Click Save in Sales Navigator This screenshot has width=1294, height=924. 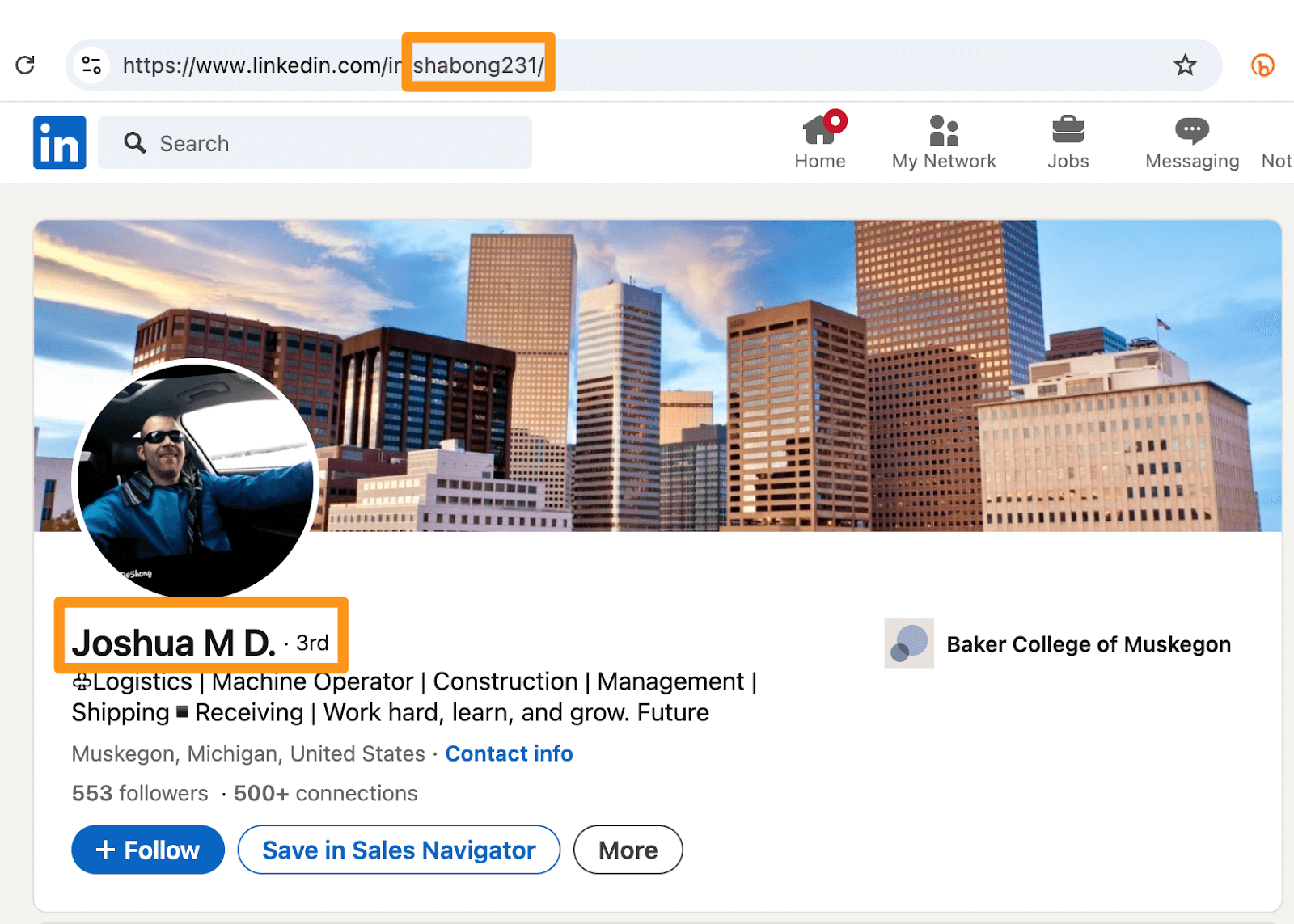(399, 850)
